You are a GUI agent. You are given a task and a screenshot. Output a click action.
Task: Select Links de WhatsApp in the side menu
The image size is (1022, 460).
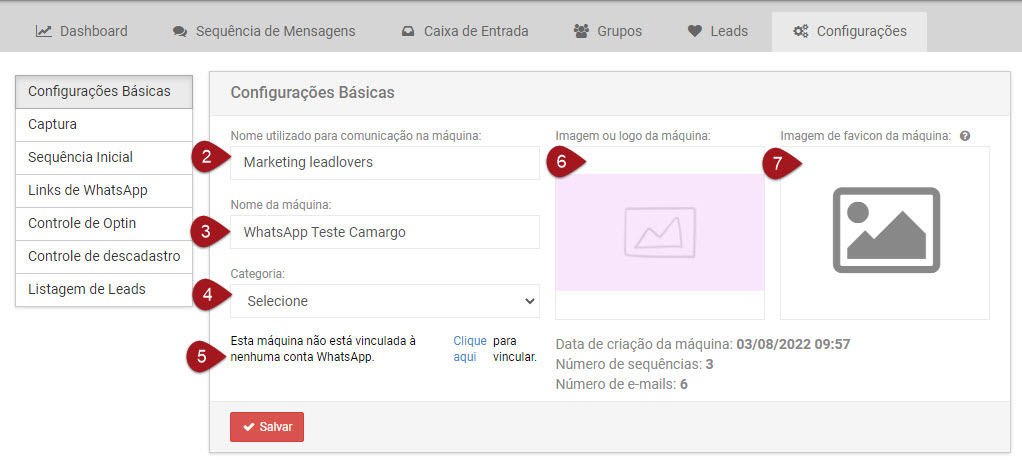coord(104,190)
